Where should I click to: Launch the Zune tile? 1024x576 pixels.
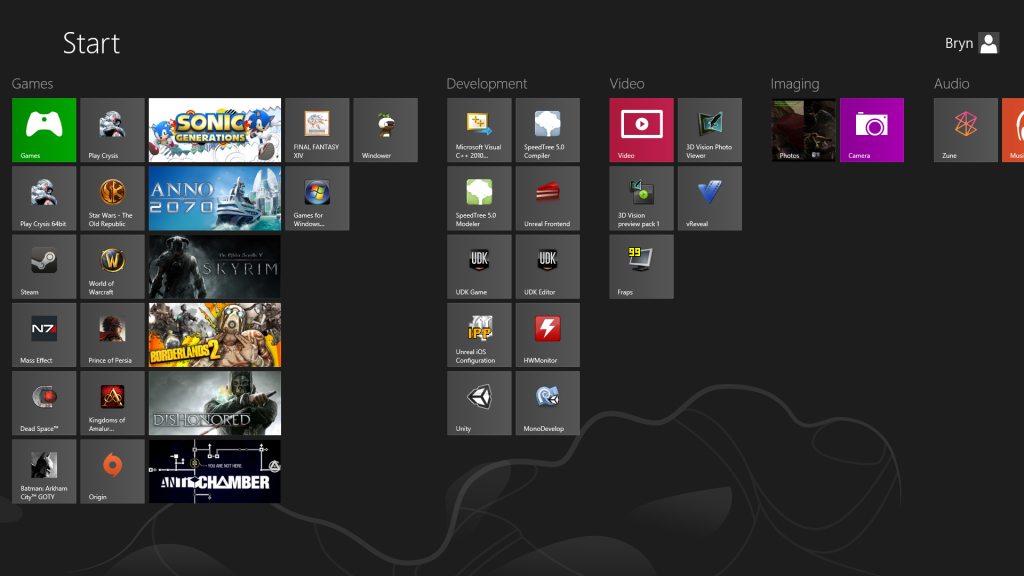pos(966,130)
